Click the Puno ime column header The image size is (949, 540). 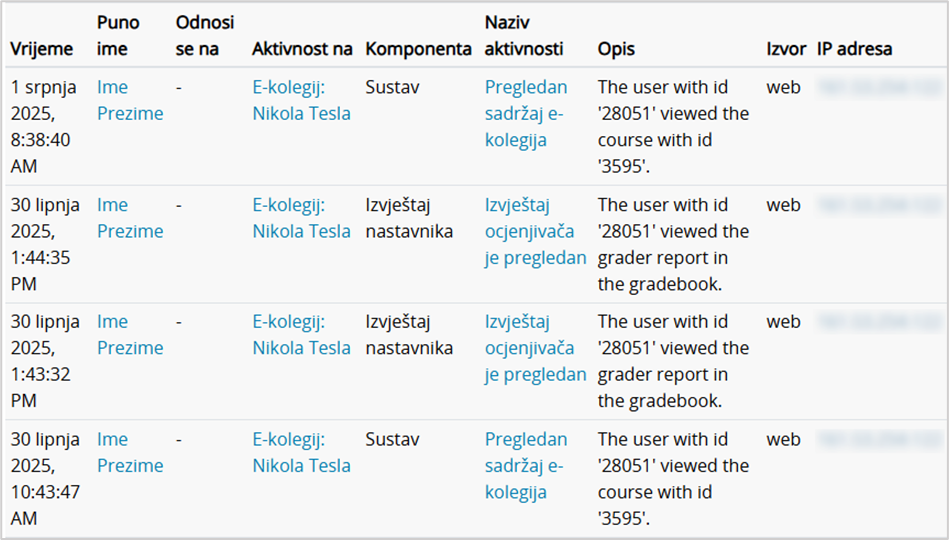[x=118, y=35]
